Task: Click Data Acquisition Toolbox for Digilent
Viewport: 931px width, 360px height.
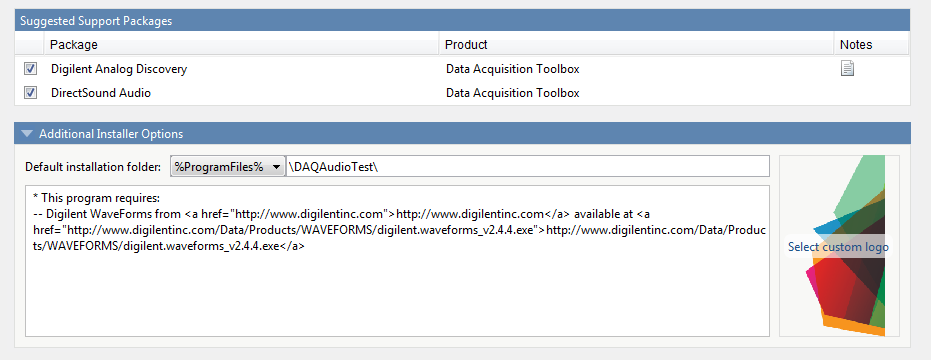Action: pyautogui.click(x=512, y=69)
